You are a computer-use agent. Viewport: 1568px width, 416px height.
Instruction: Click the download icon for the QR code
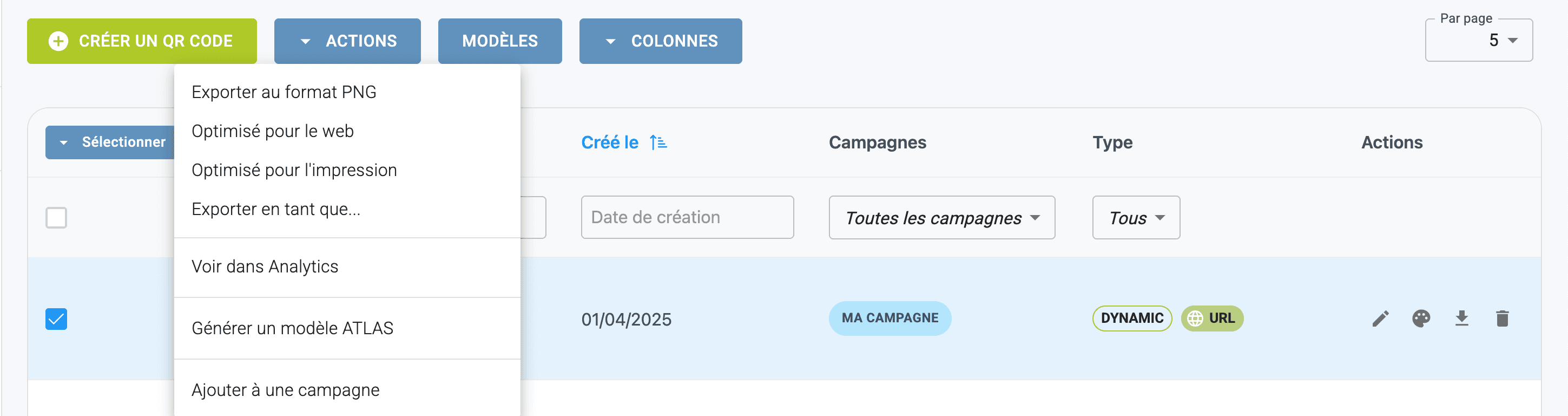click(1461, 318)
